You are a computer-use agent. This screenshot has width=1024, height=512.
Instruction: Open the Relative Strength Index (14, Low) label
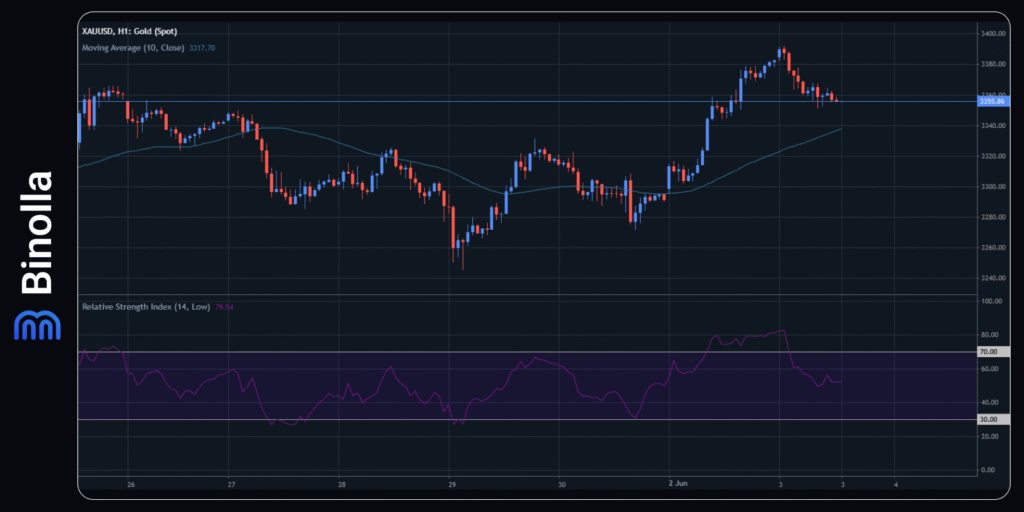(146, 307)
